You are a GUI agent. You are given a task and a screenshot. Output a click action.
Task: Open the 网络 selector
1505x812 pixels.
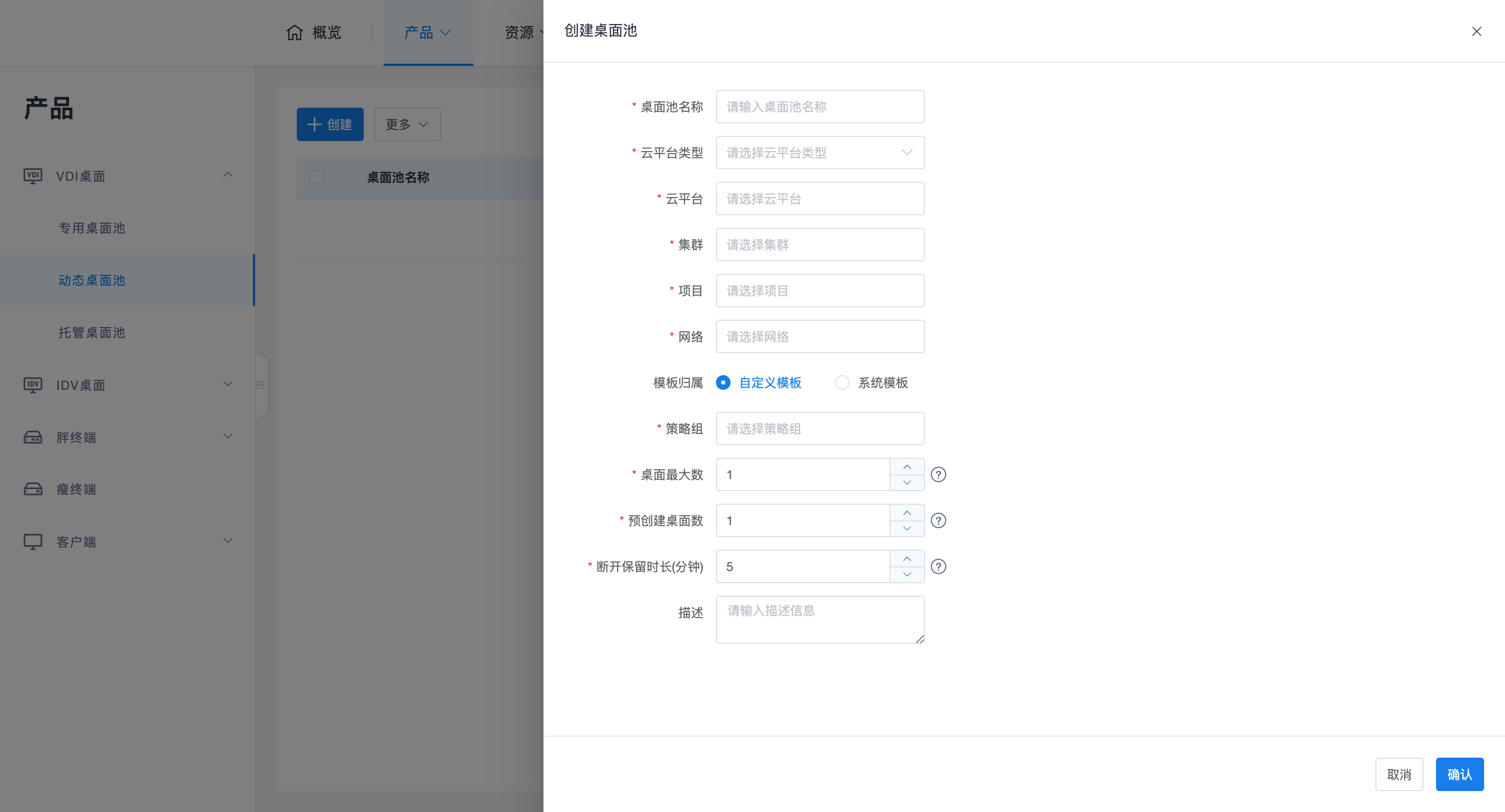[x=820, y=337]
